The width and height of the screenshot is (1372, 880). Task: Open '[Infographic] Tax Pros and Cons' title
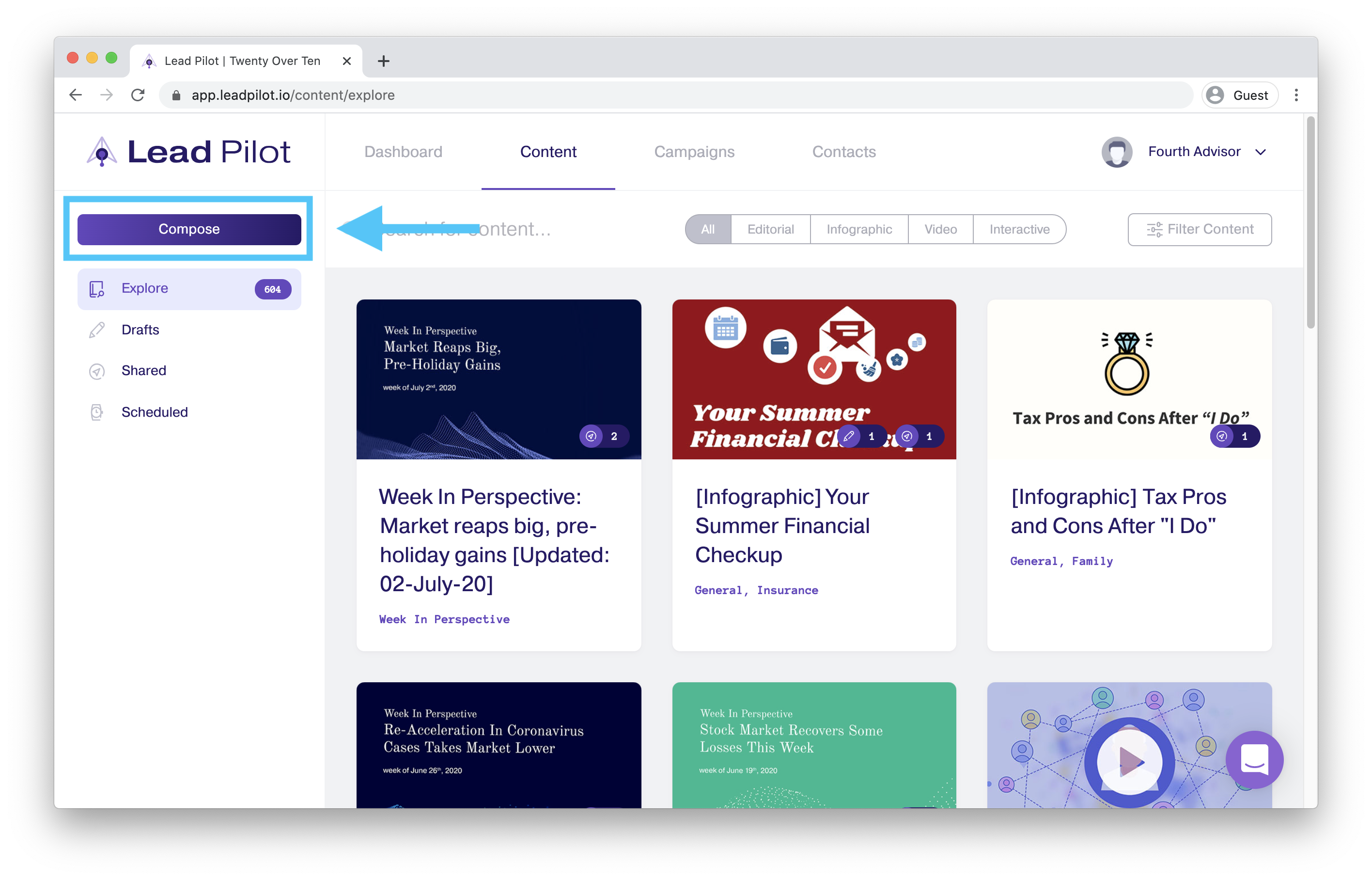(1119, 511)
